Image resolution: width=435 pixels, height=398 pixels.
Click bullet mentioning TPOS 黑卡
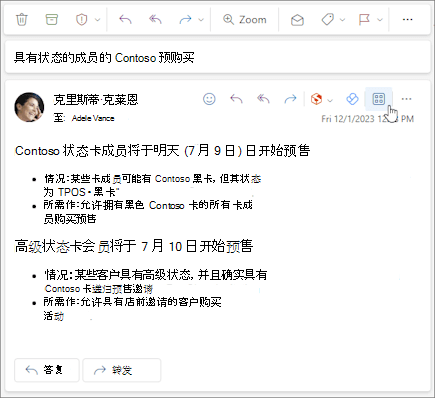[153, 185]
